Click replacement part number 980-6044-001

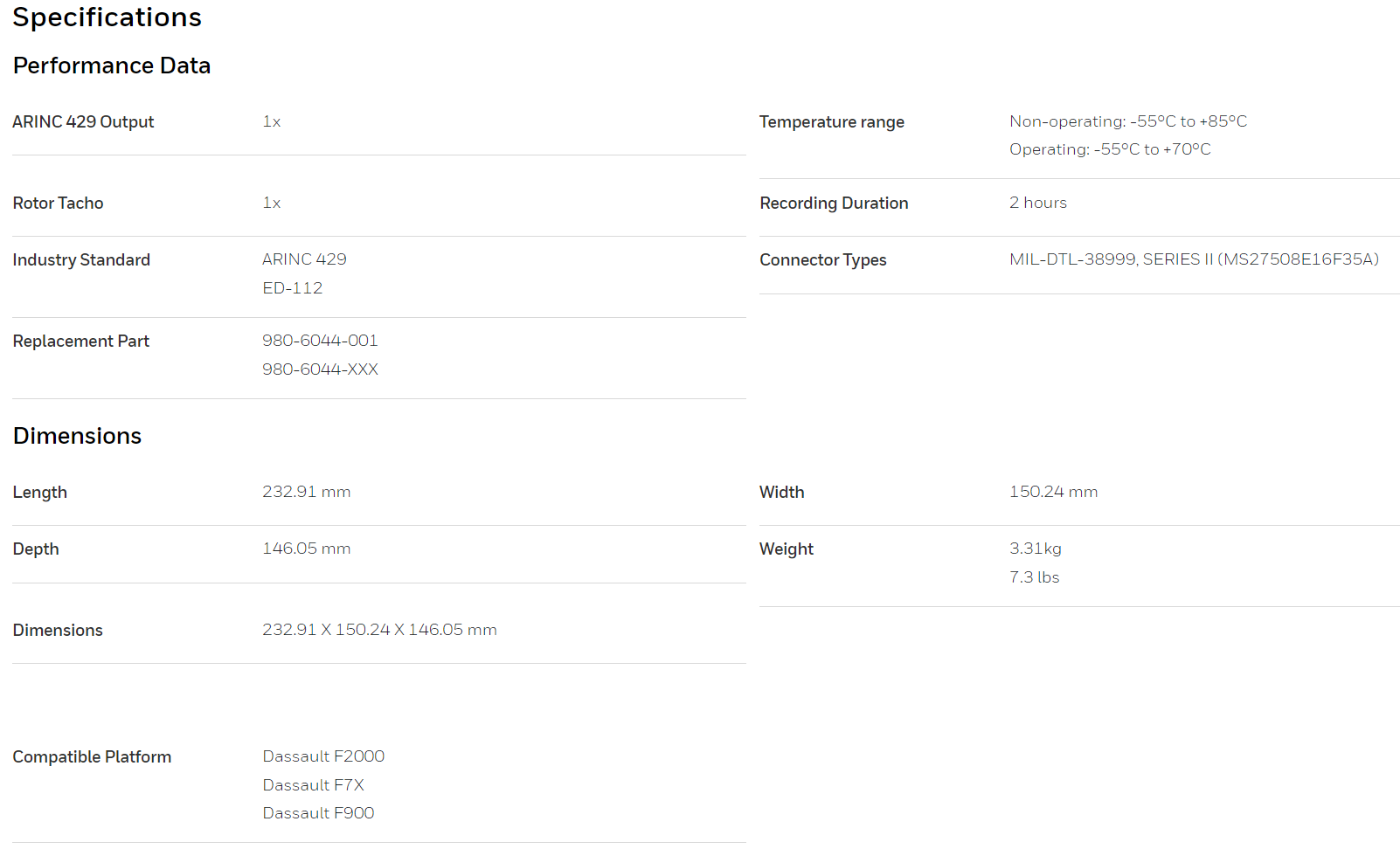320,341
